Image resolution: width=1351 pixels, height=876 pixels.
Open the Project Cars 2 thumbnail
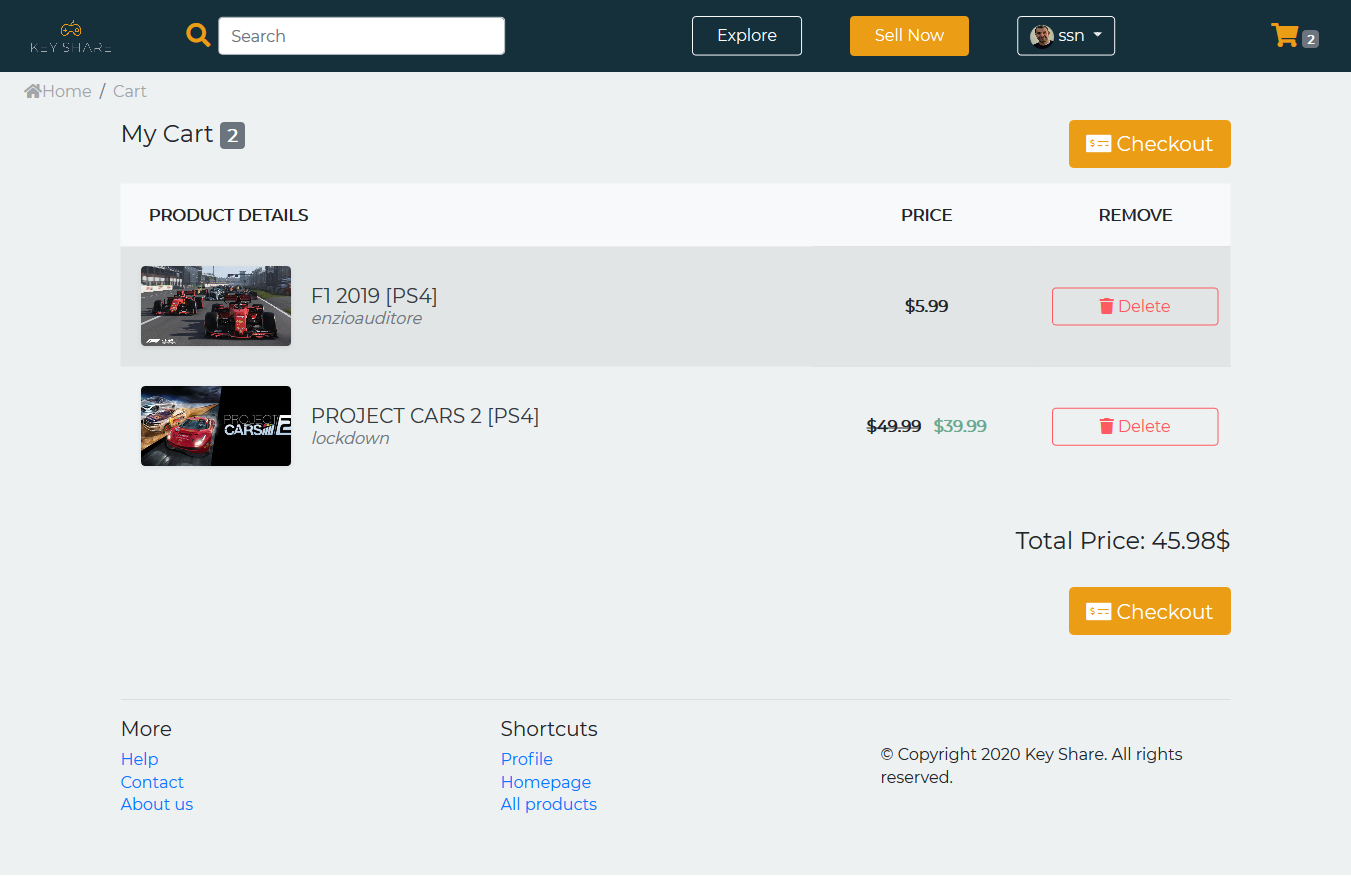point(216,426)
